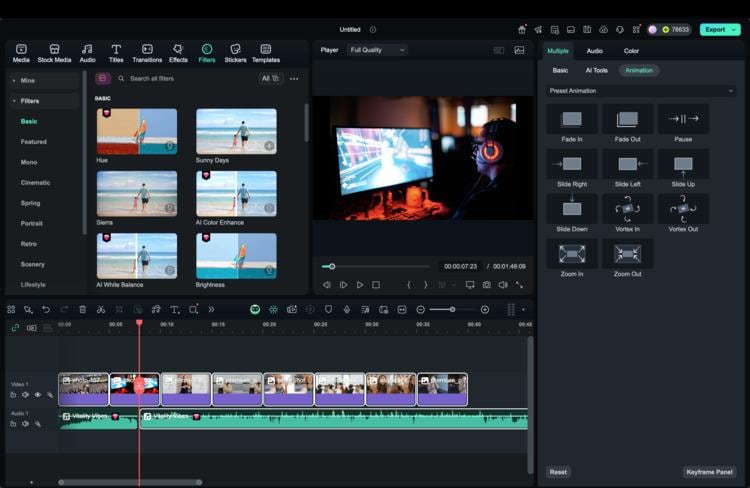The height and width of the screenshot is (488, 750).
Task: Toggle timeline link icon above tracks
Action: [15, 328]
